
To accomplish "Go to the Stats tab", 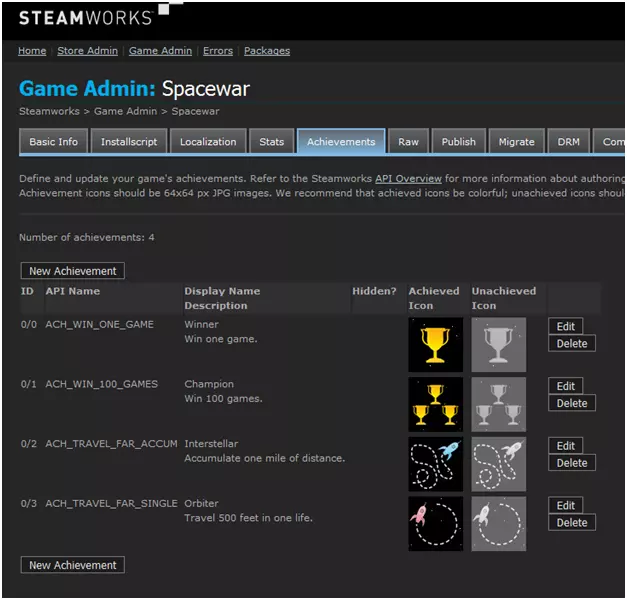I will click(x=272, y=142).
